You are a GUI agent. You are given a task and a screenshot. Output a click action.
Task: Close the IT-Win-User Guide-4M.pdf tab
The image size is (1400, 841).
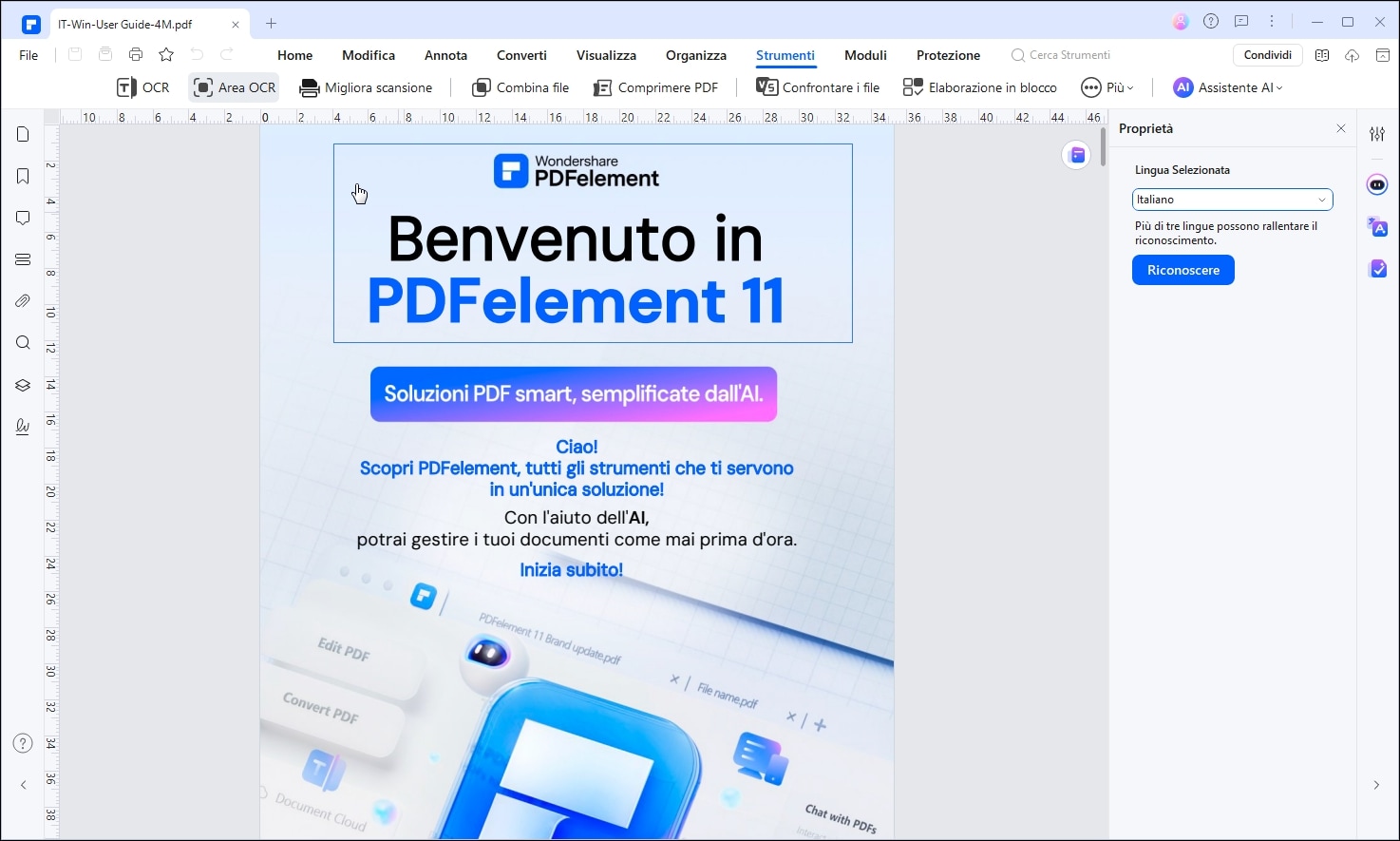236,24
